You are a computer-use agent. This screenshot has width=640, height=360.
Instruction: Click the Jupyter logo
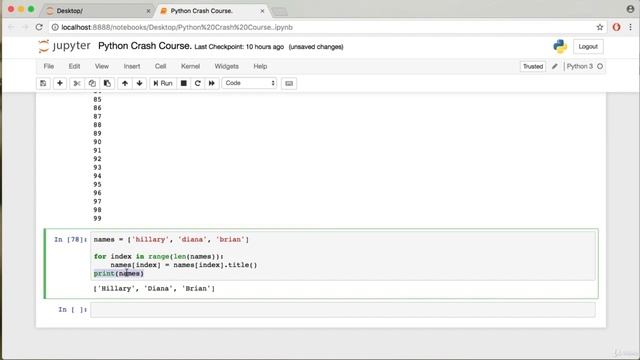pos(64,46)
